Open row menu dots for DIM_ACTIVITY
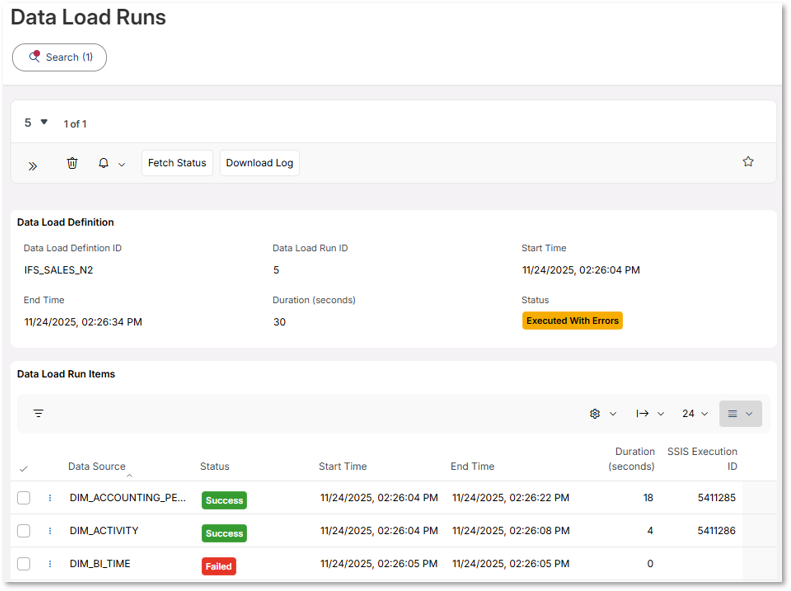791x591 pixels. [50, 530]
